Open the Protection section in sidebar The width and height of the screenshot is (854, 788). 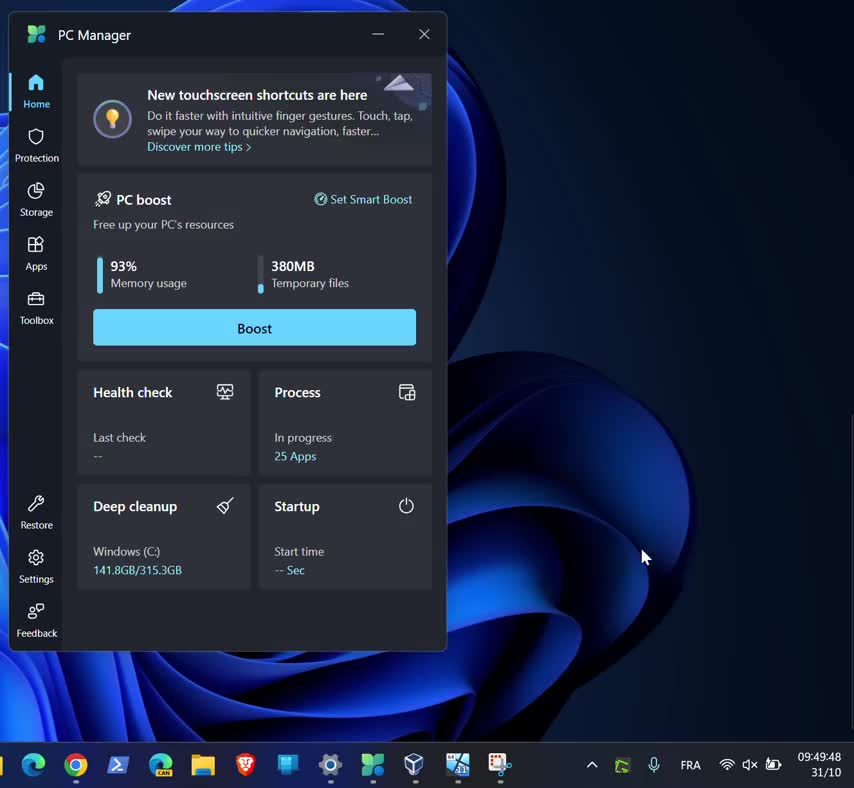pyautogui.click(x=36, y=145)
